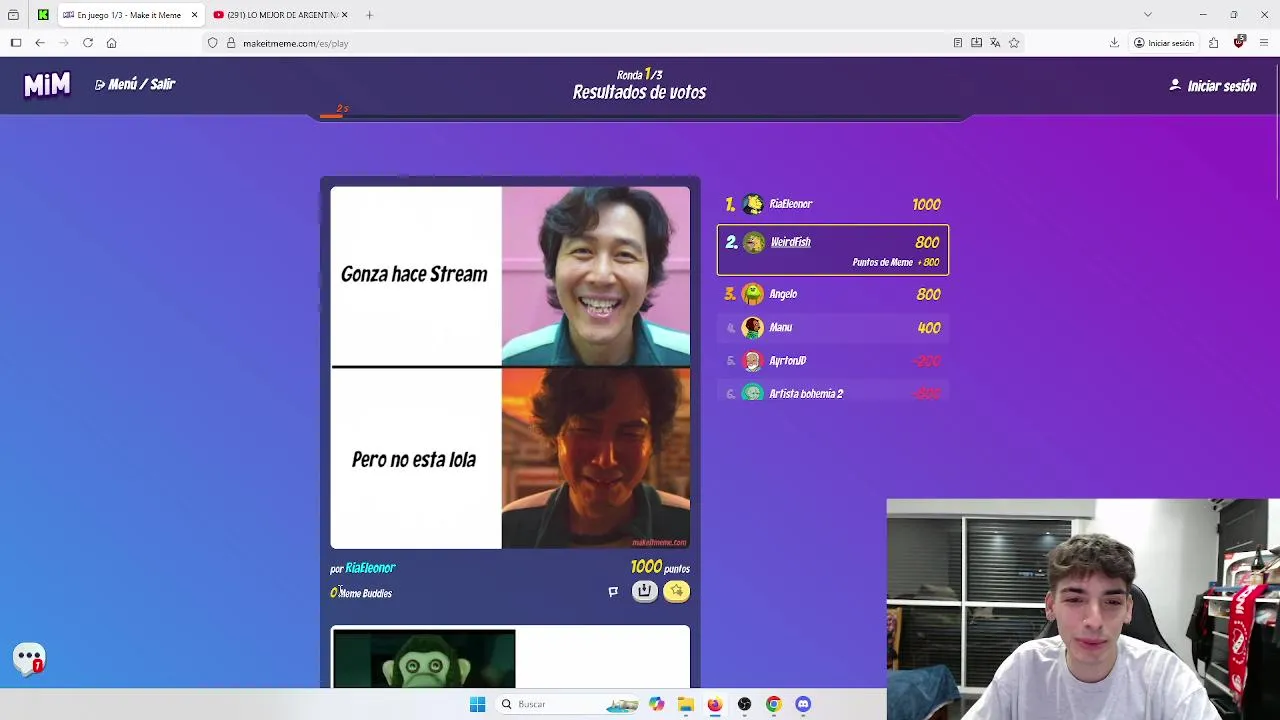Open the Windows Start menu
1280x720 pixels.
[477, 704]
